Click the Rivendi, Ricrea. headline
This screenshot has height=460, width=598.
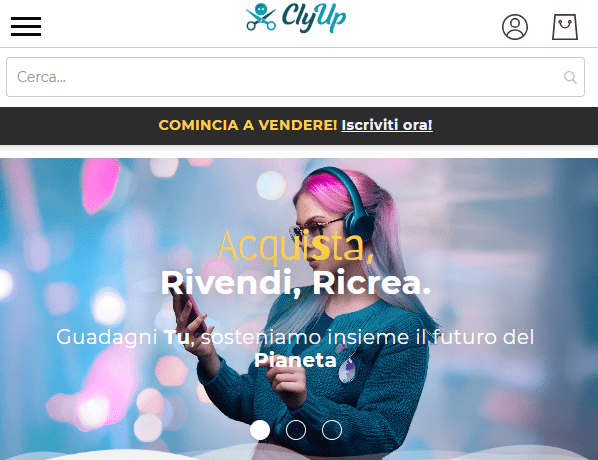(x=296, y=283)
